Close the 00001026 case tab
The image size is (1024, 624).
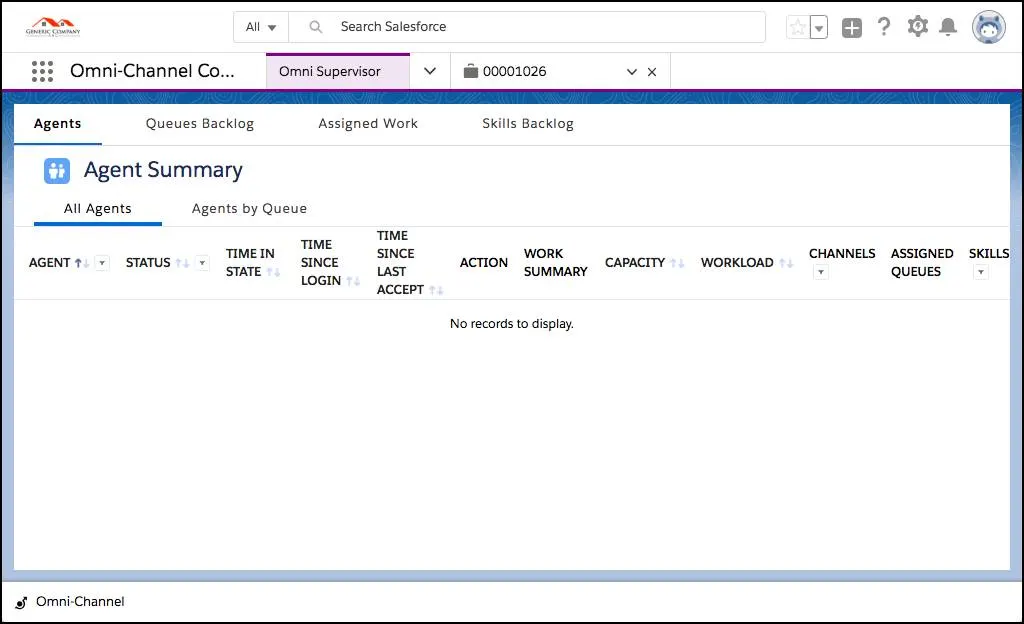coord(652,72)
